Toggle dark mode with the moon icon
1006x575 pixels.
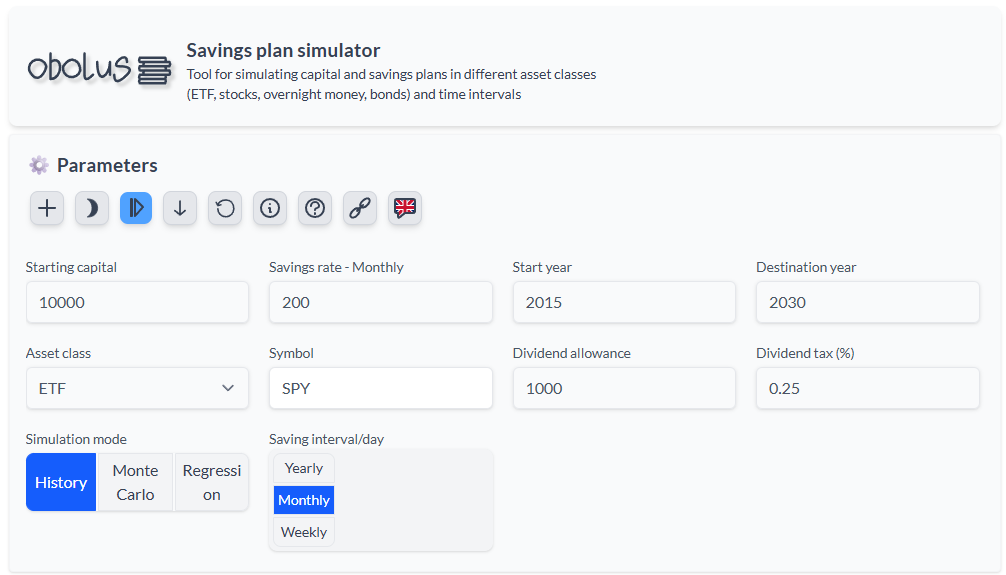tap(91, 208)
